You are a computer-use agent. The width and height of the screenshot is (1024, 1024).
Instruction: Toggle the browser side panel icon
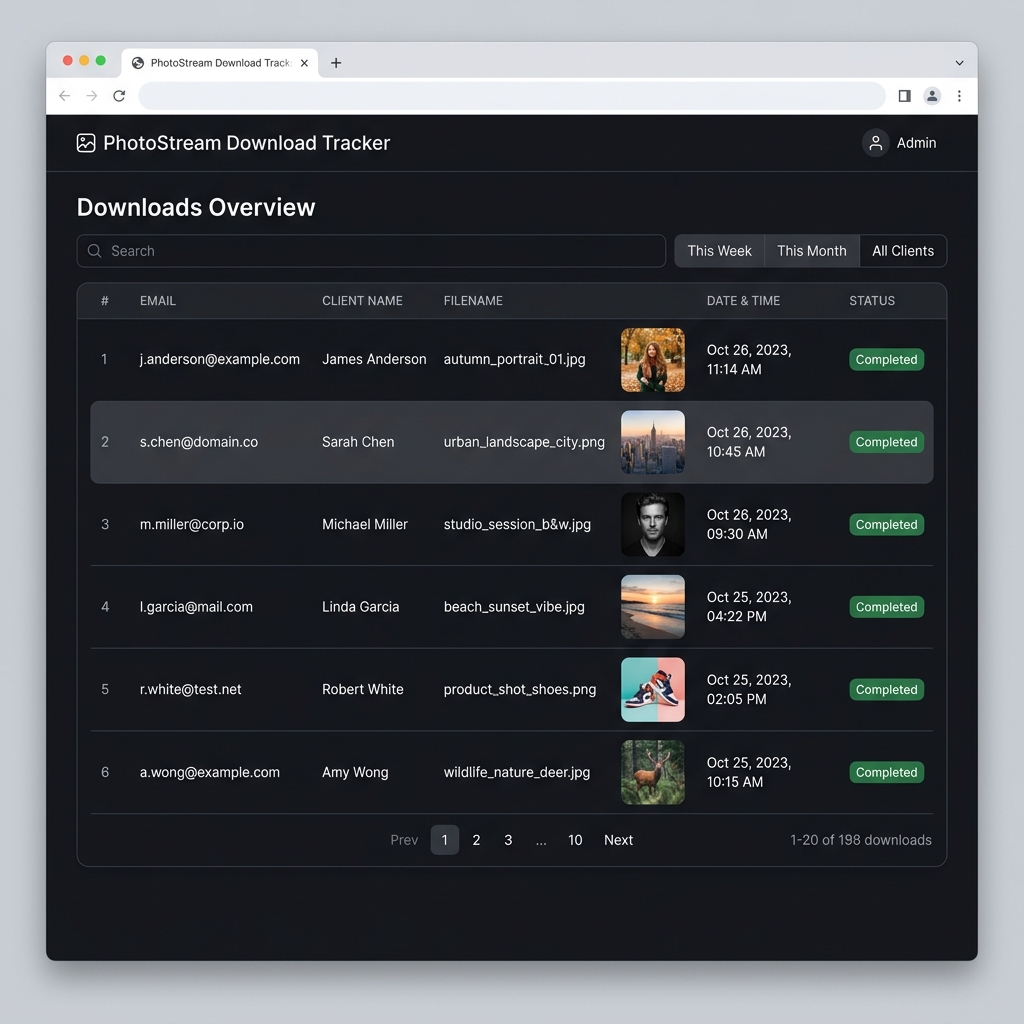pyautogui.click(x=904, y=96)
